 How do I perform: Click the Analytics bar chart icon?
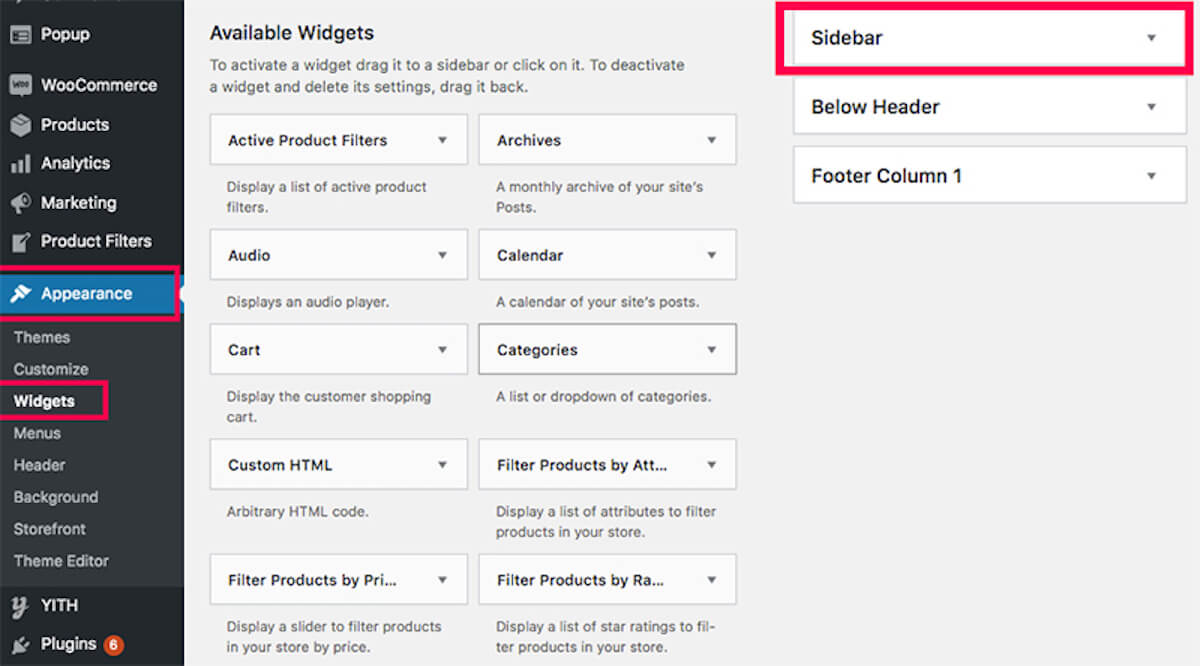point(20,164)
